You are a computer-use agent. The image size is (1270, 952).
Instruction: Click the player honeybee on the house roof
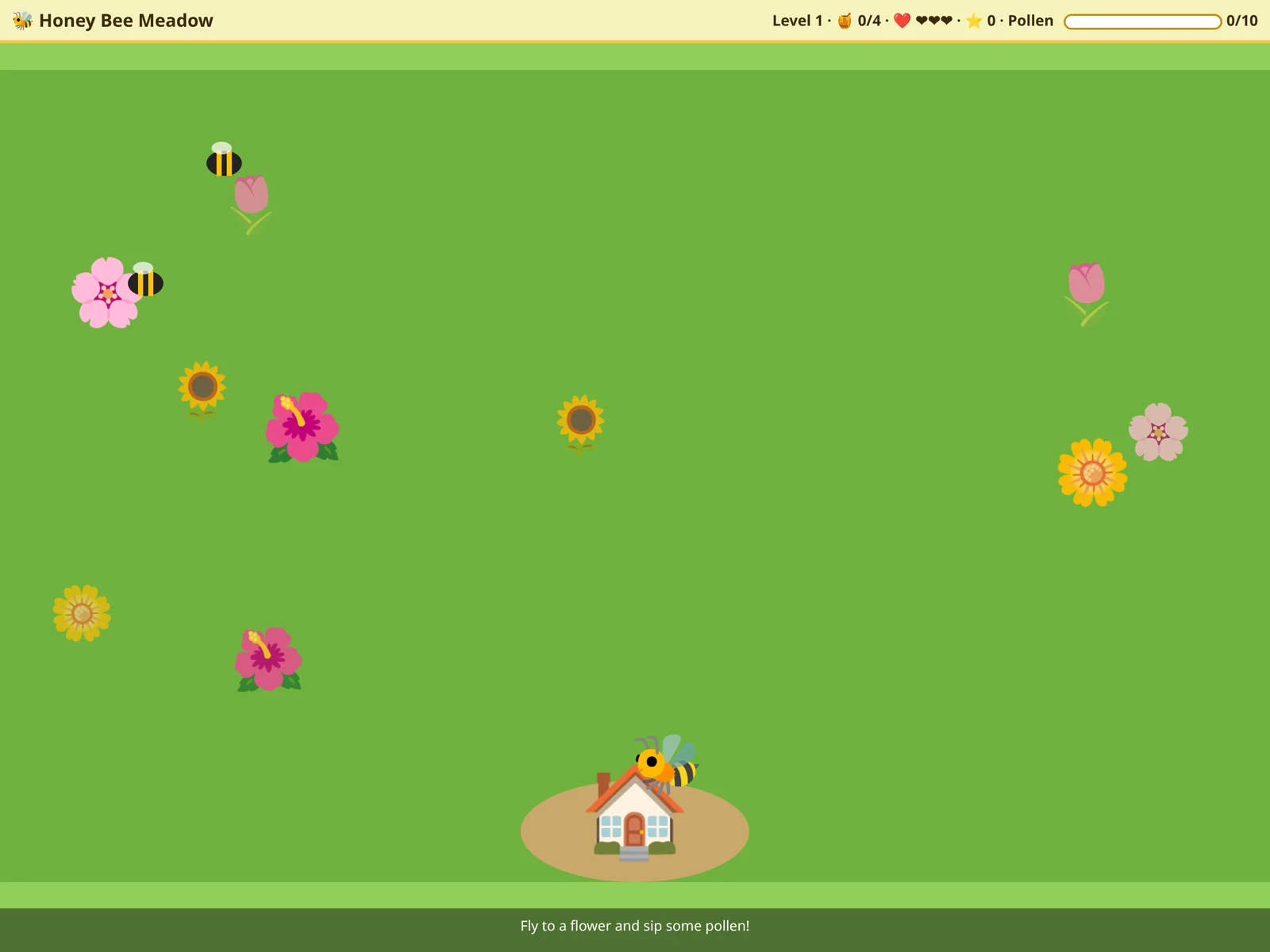(x=667, y=765)
